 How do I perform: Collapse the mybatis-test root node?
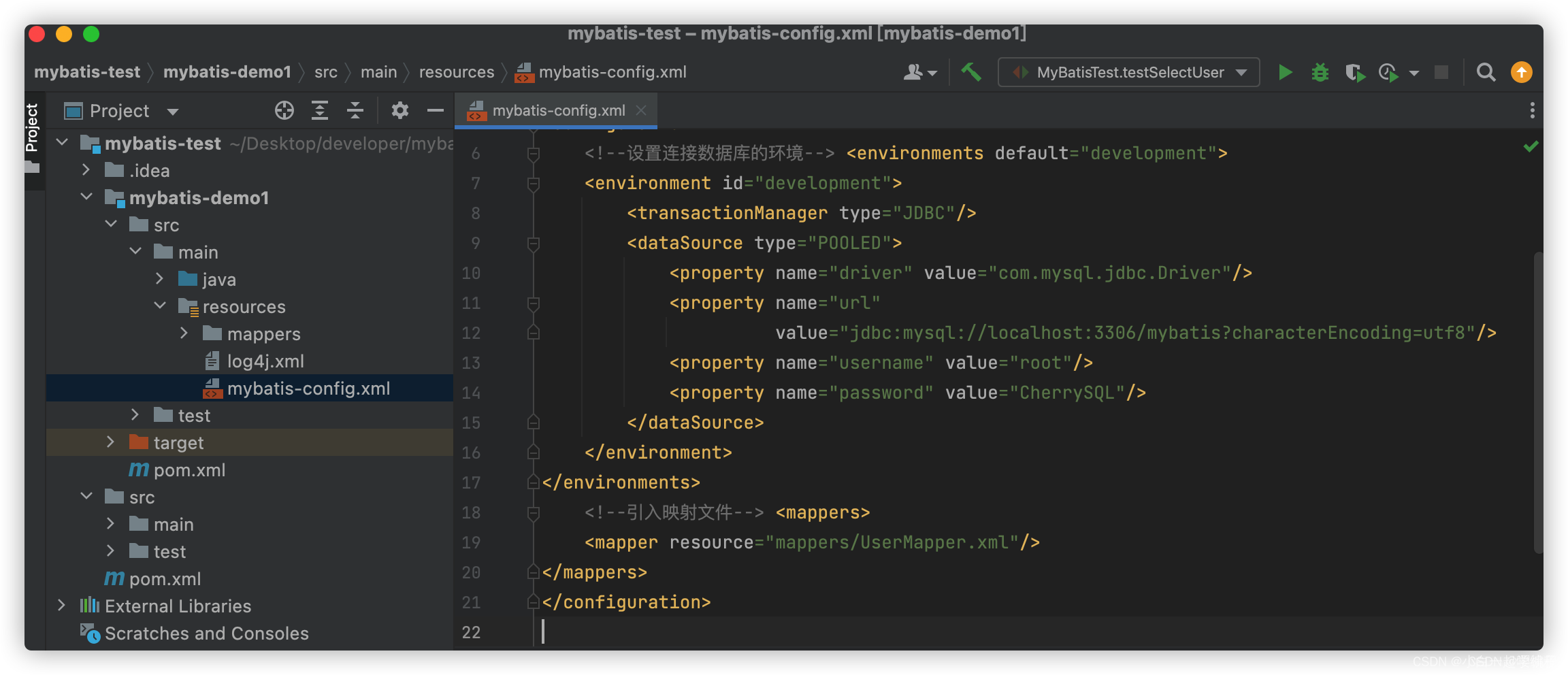click(x=62, y=142)
